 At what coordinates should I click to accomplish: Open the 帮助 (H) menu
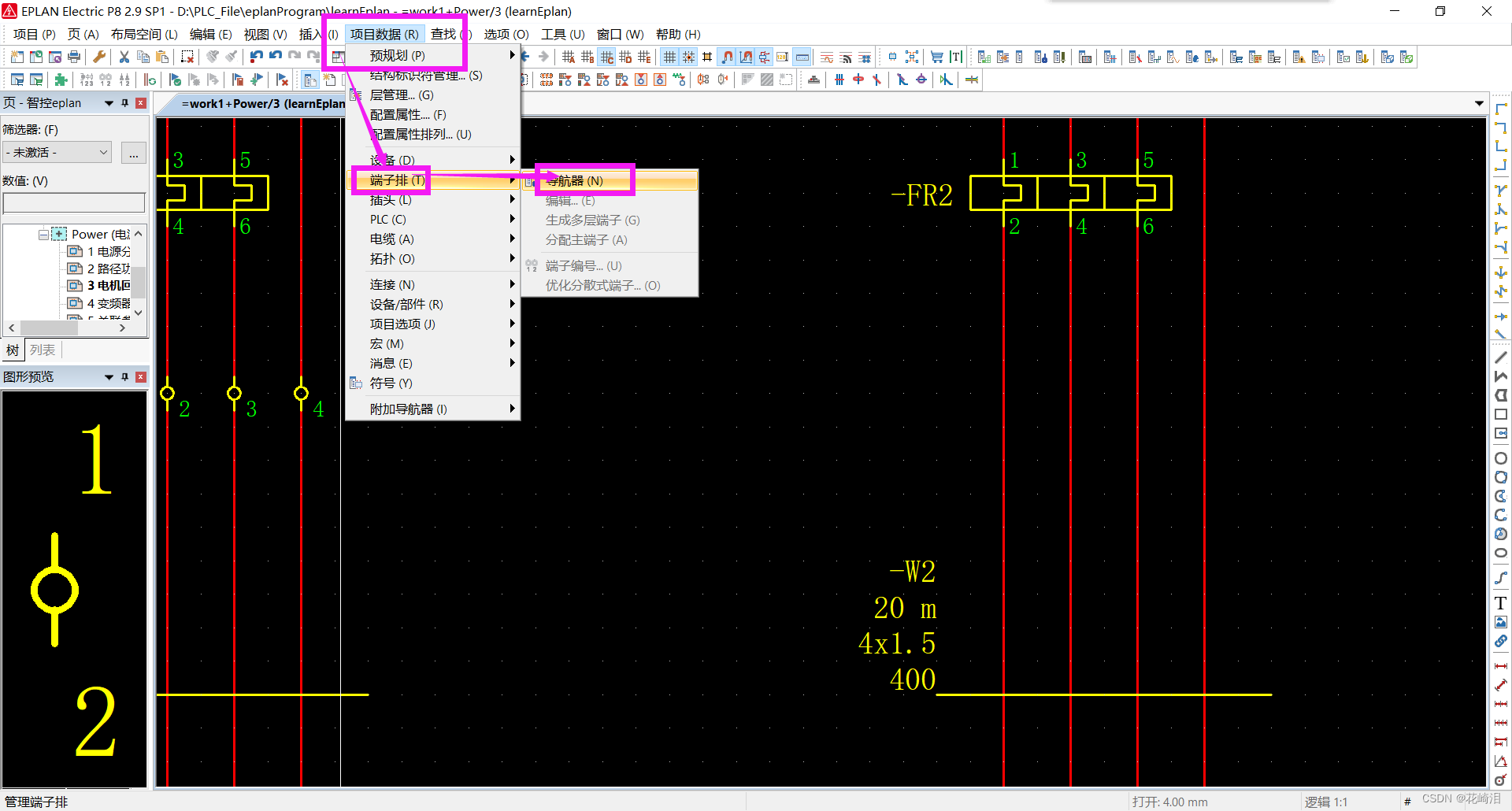click(x=677, y=35)
